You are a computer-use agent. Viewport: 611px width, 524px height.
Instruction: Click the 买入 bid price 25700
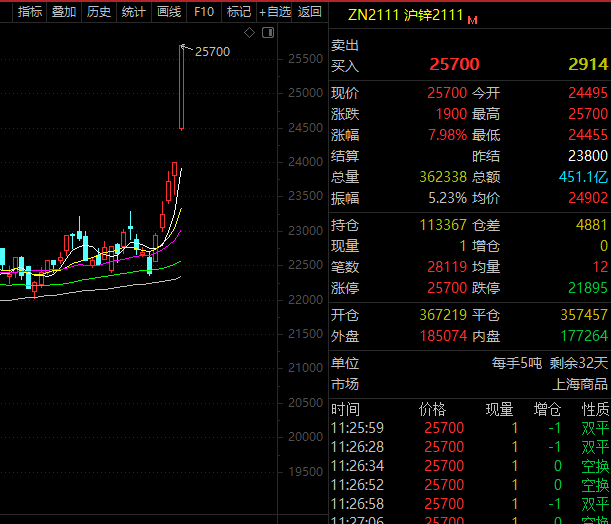(454, 64)
